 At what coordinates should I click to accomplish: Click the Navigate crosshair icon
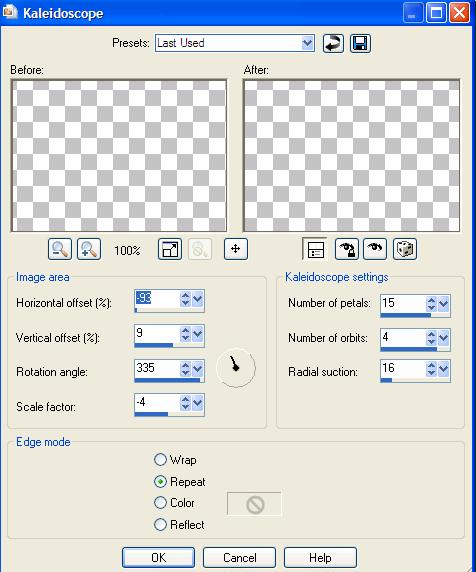tap(236, 249)
